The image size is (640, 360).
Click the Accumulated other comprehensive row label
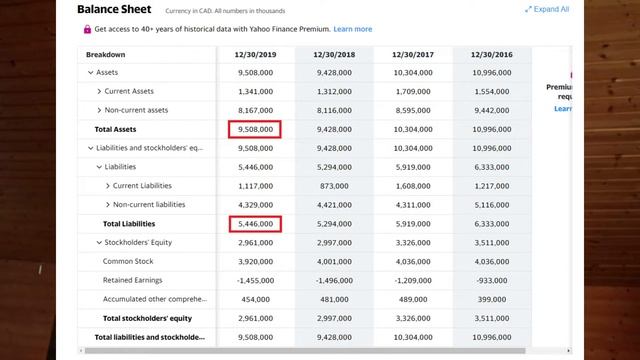pos(155,299)
